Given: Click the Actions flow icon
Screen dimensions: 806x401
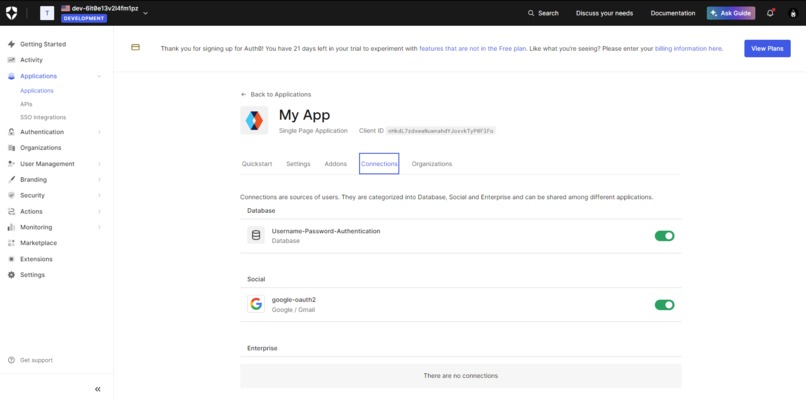Looking at the screenshot, I should tap(11, 211).
